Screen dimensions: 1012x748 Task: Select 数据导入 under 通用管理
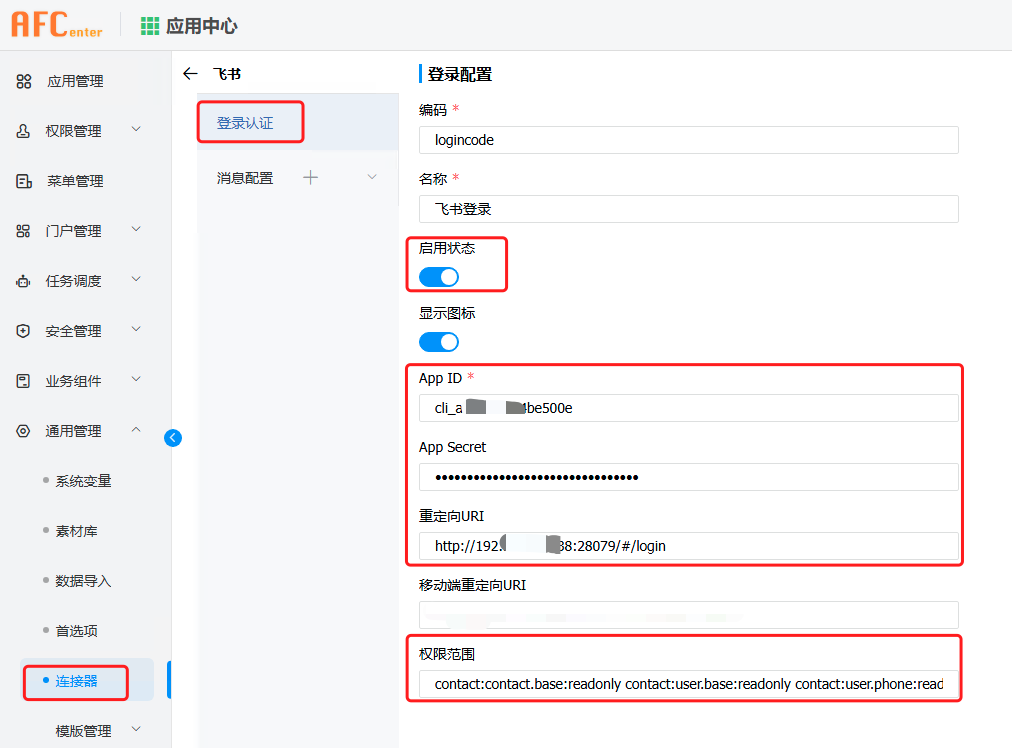click(83, 581)
